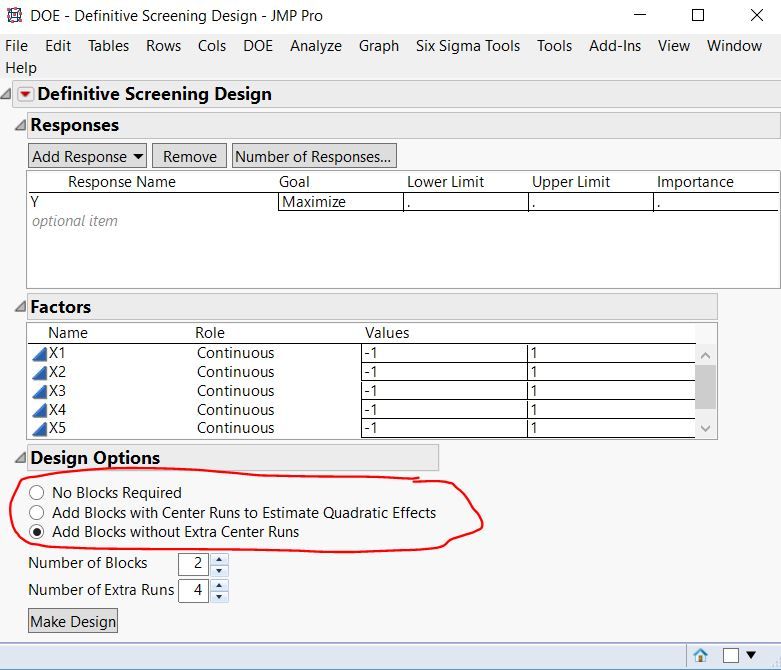
Task: Open the Cols menu
Action: [212, 46]
